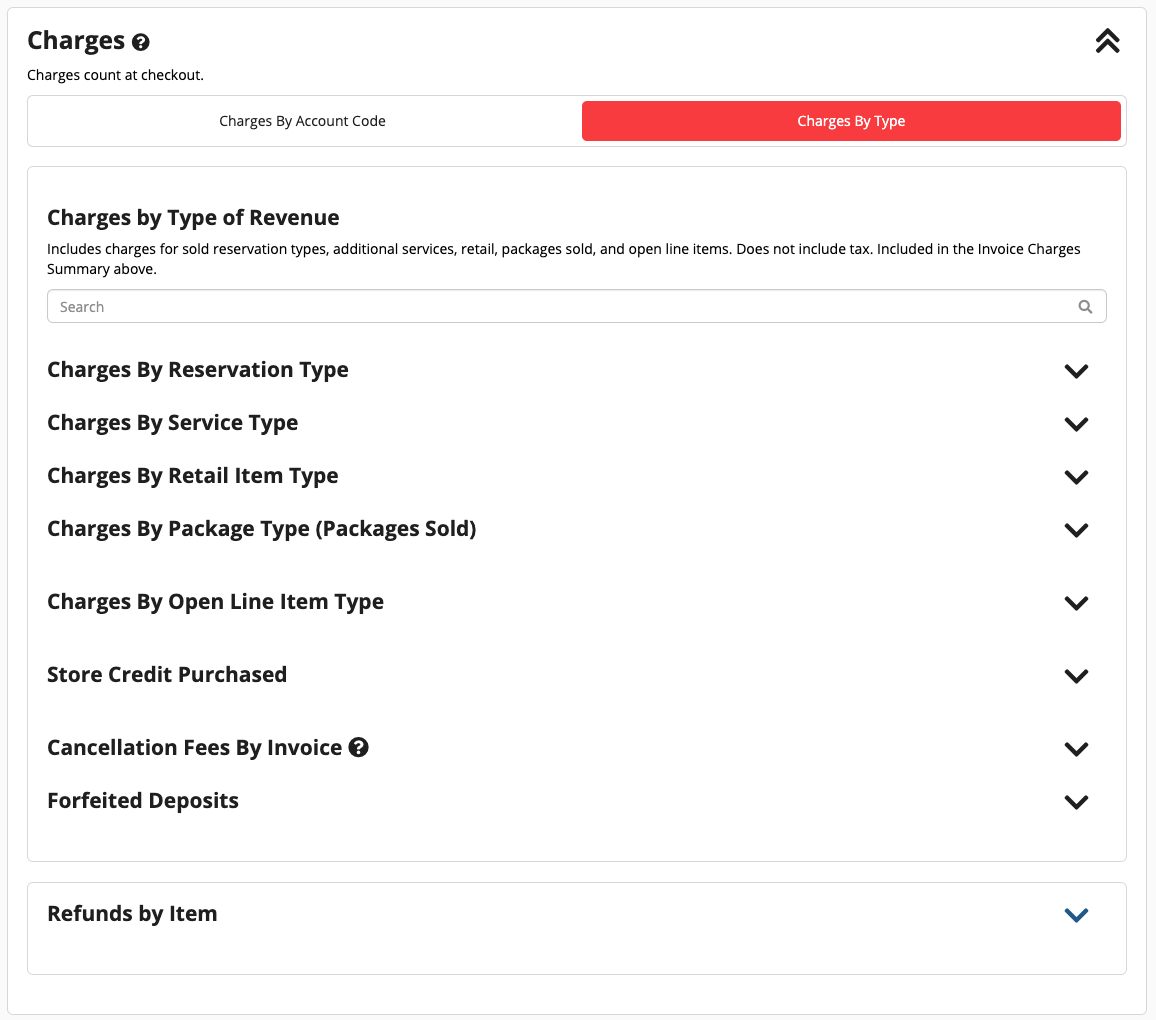Click the Refunds by Item heading
1156x1020 pixels.
[132, 914]
